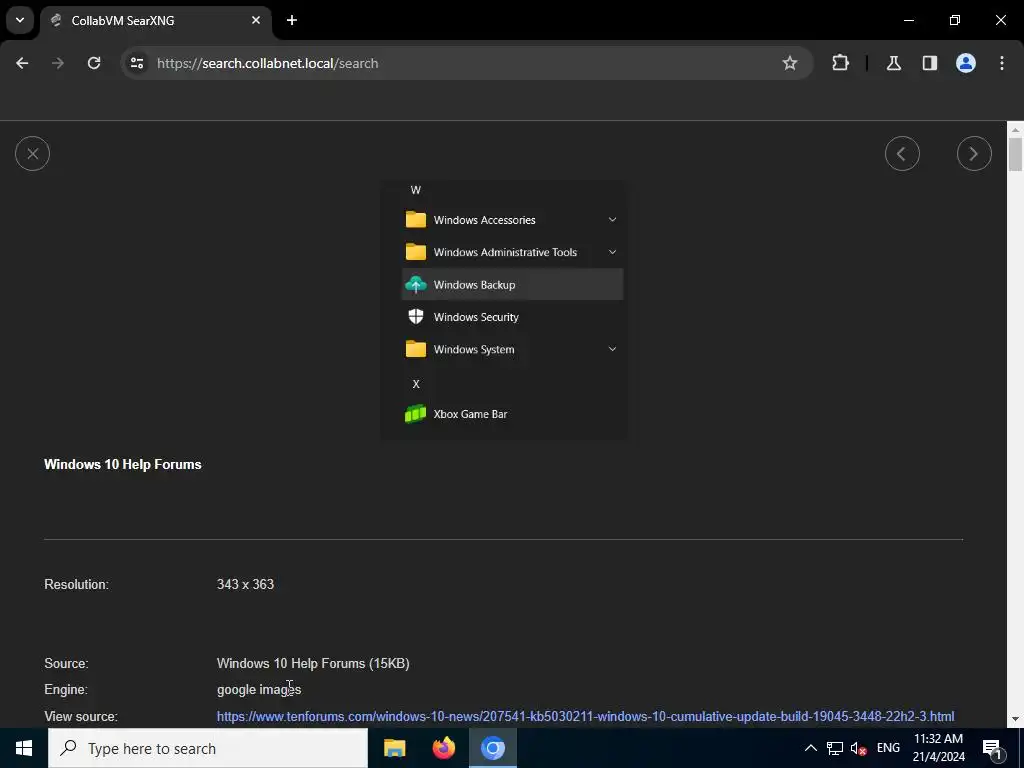The width and height of the screenshot is (1024, 768).
Task: Open Firefox from the taskbar
Action: point(443,748)
